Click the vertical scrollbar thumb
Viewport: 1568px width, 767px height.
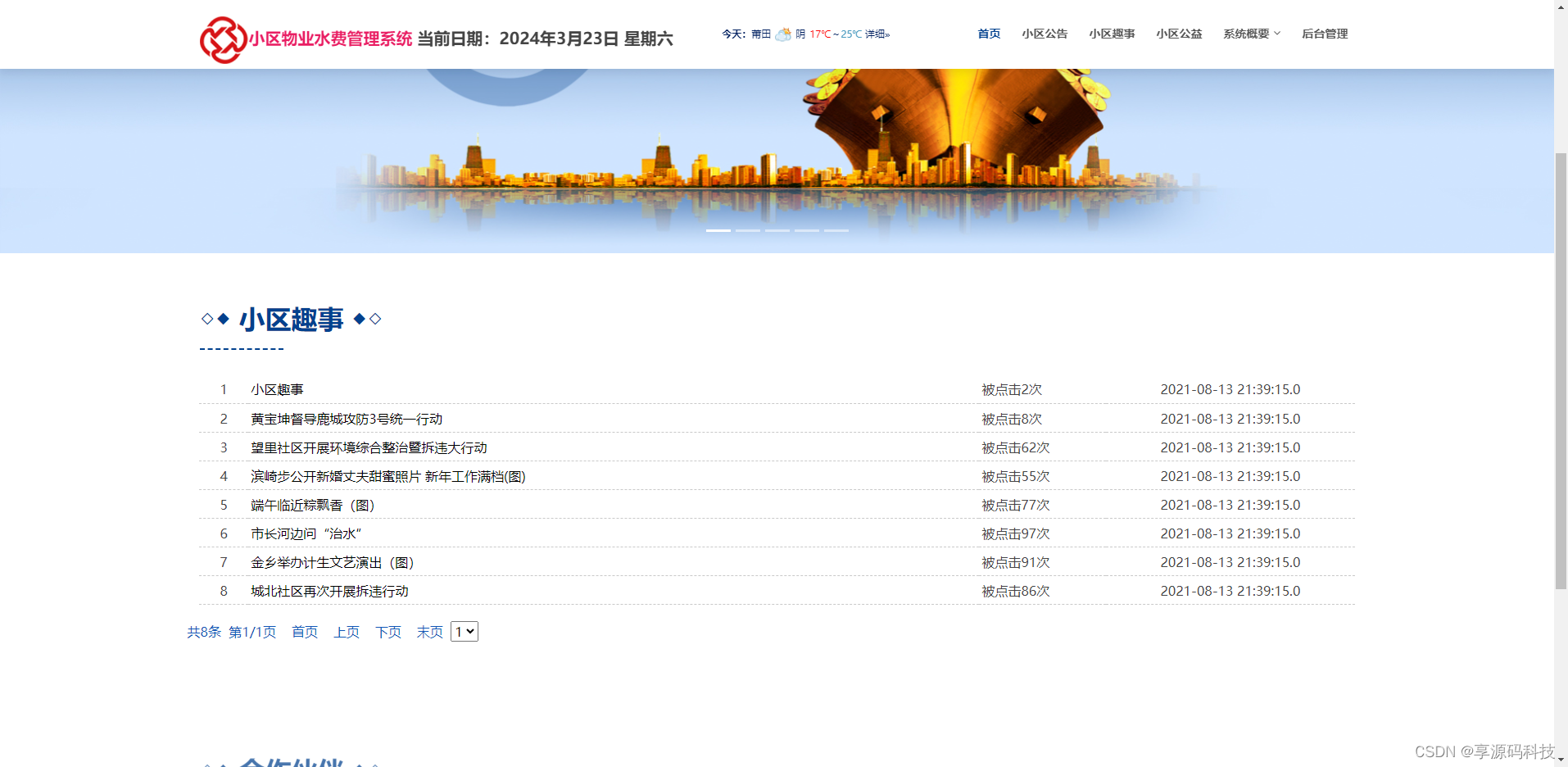1561,370
